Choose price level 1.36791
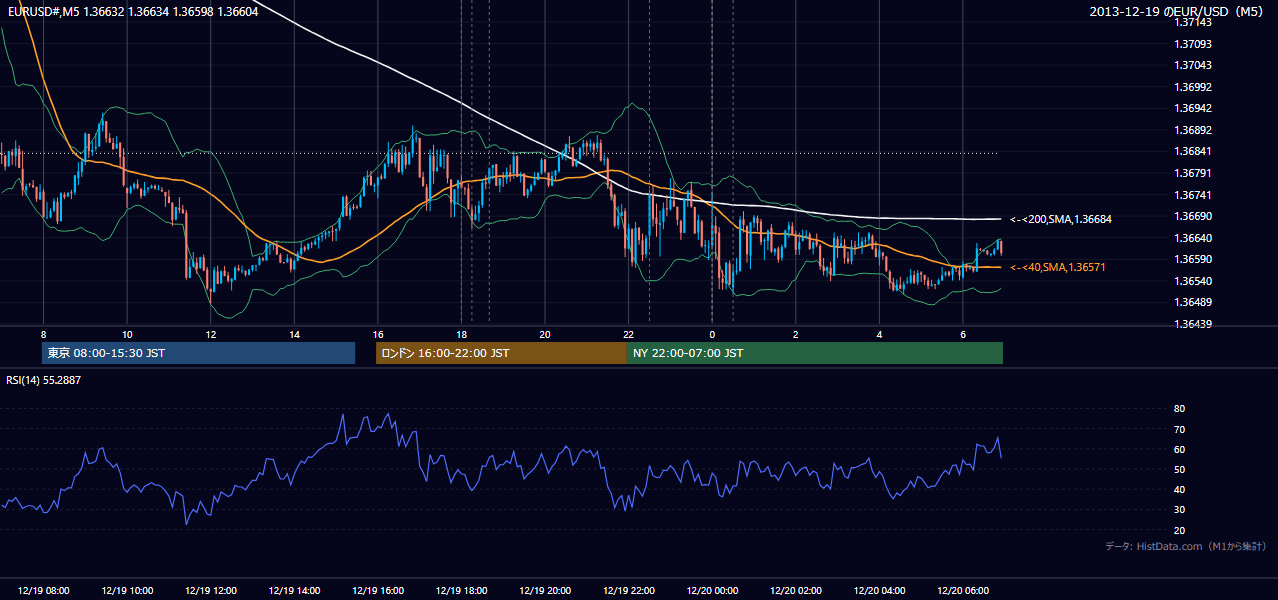The width and height of the screenshot is (1278, 600). [x=1192, y=173]
